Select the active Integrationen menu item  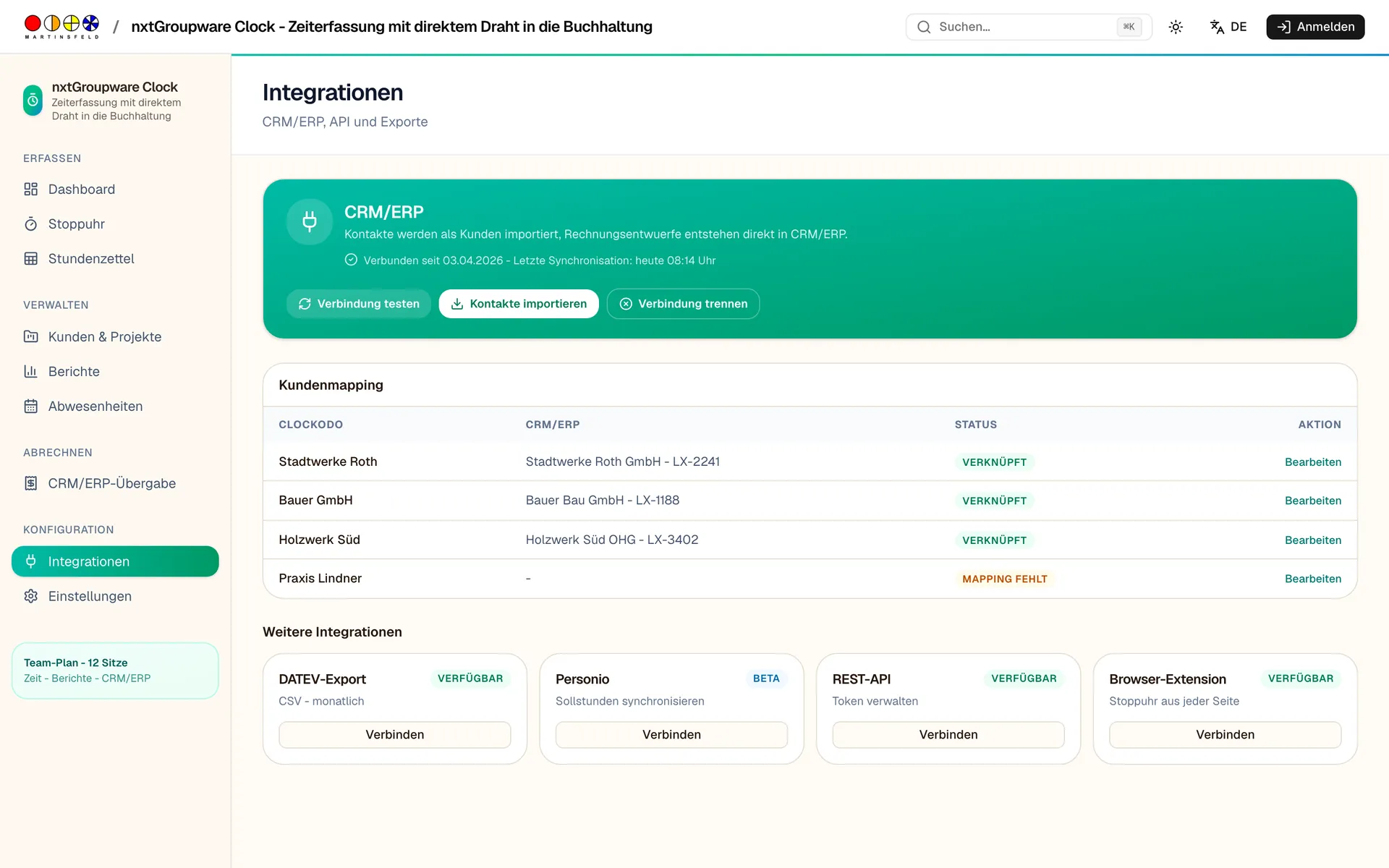[x=115, y=561]
